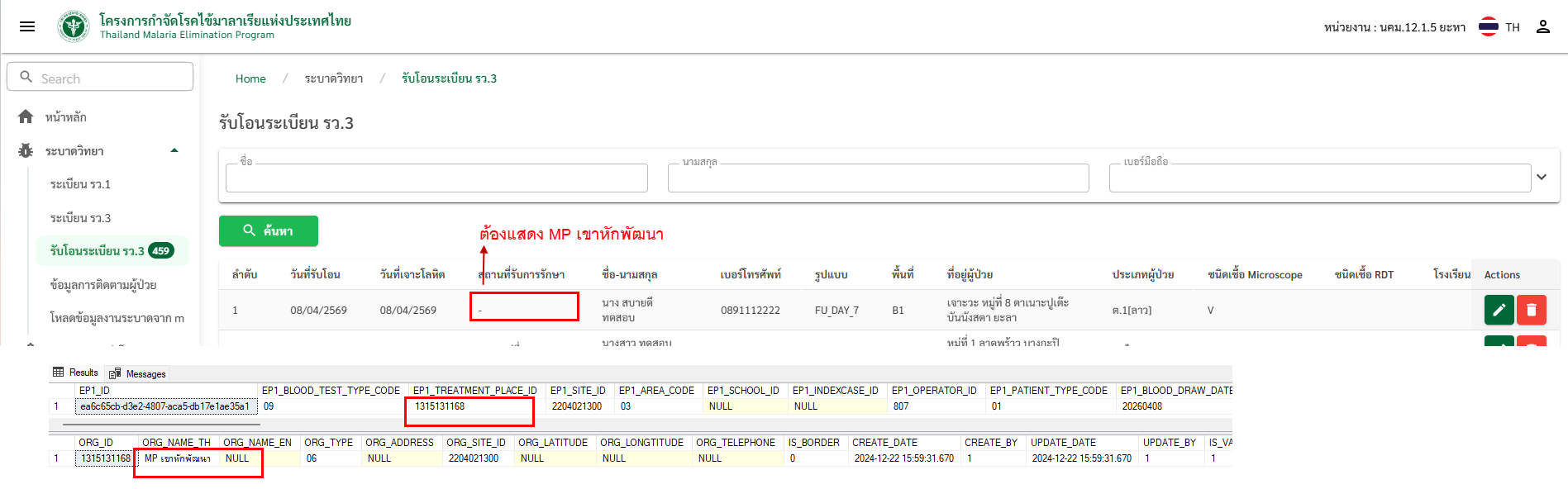Click the วันที่รับโอน column header
Image resolution: width=1568 pixels, height=489 pixels.
click(x=315, y=275)
